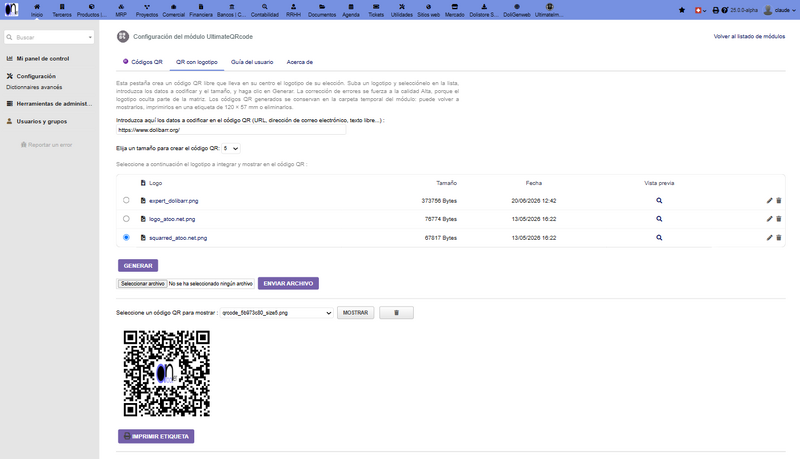
Task: Switch to the Acerca de tab
Action: (x=299, y=62)
